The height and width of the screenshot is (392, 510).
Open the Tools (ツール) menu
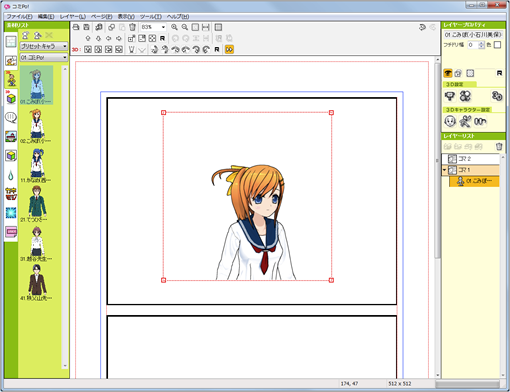[151, 16]
